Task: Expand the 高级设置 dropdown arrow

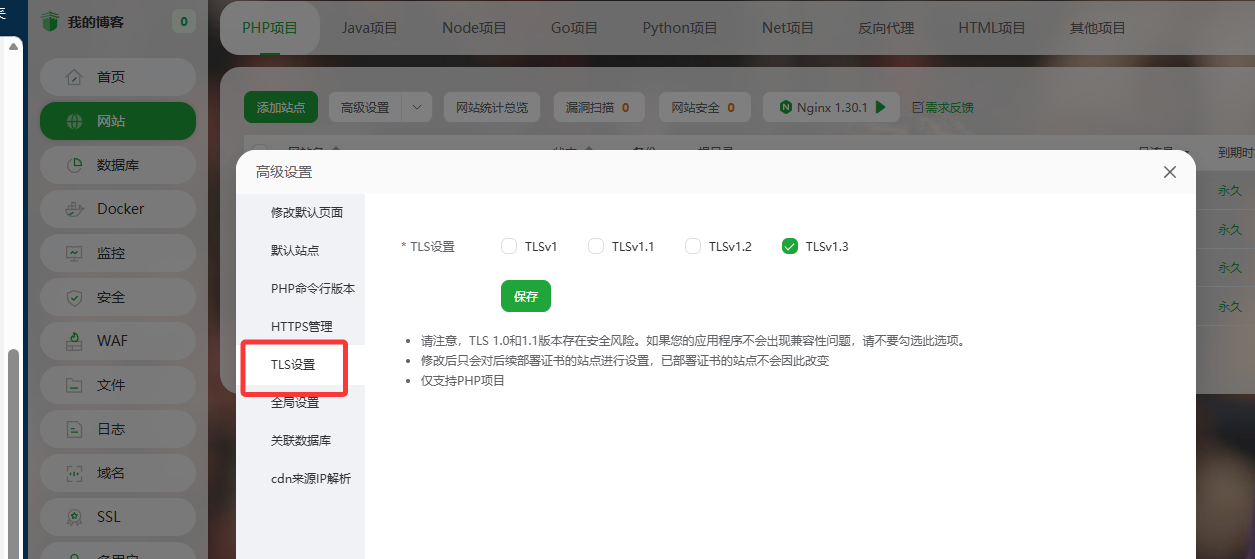Action: click(417, 107)
